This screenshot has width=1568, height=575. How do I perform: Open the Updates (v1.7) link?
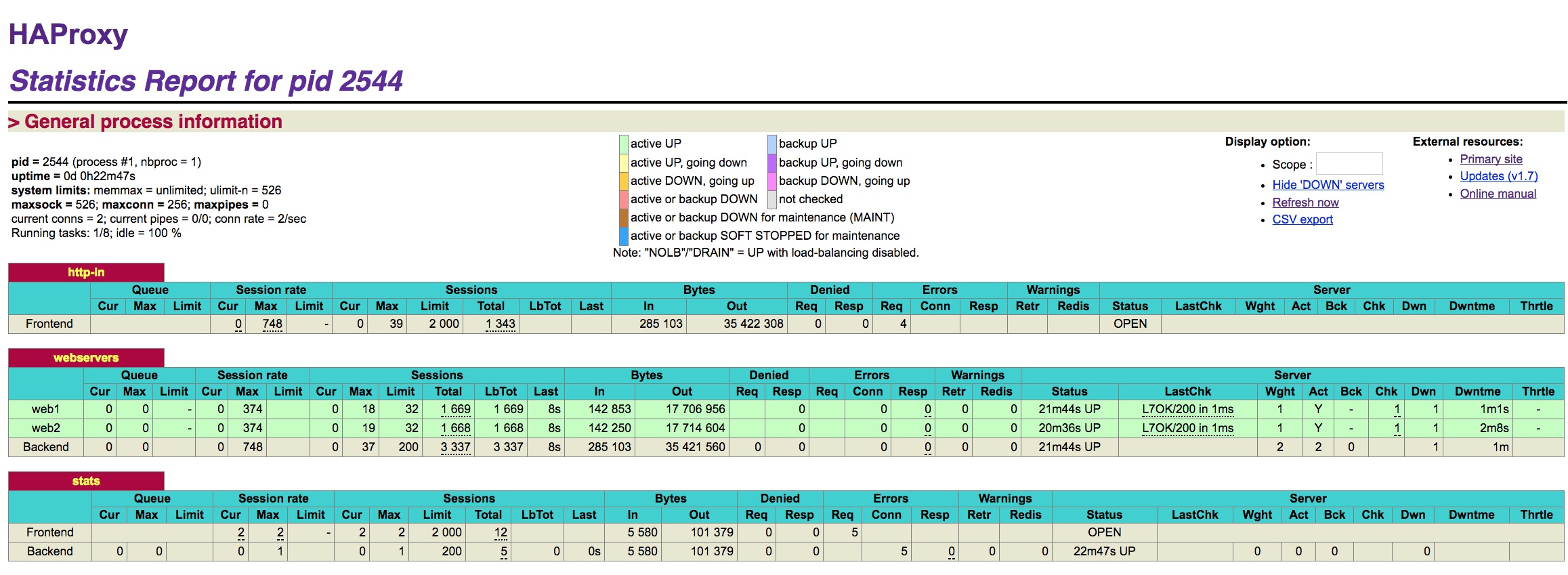click(x=1498, y=176)
